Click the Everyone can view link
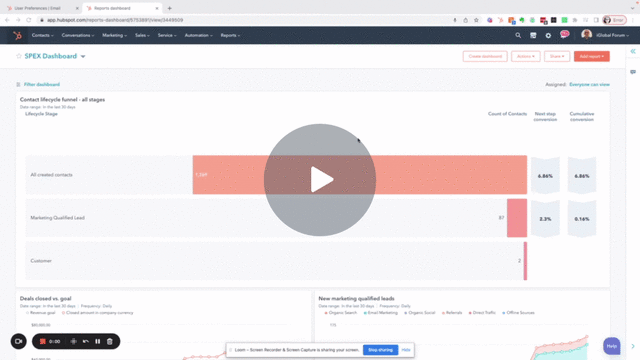The width and height of the screenshot is (640, 360). pyautogui.click(x=589, y=84)
